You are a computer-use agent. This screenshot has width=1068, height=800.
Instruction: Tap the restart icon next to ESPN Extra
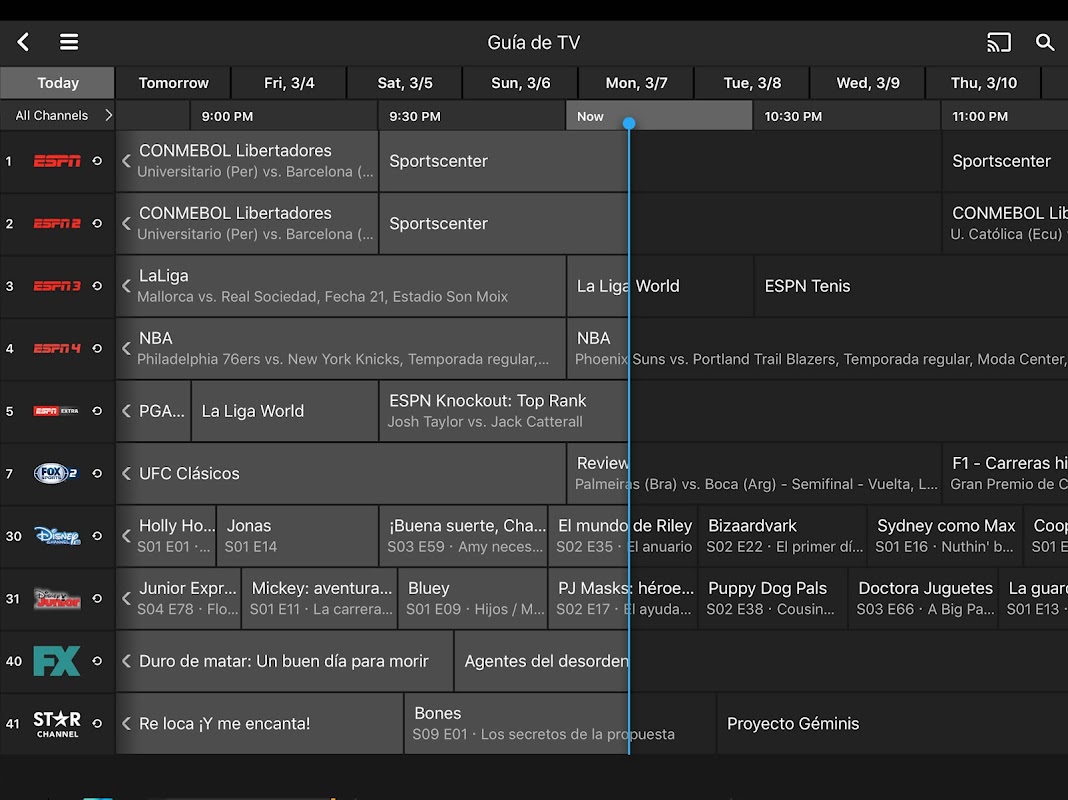click(x=97, y=411)
